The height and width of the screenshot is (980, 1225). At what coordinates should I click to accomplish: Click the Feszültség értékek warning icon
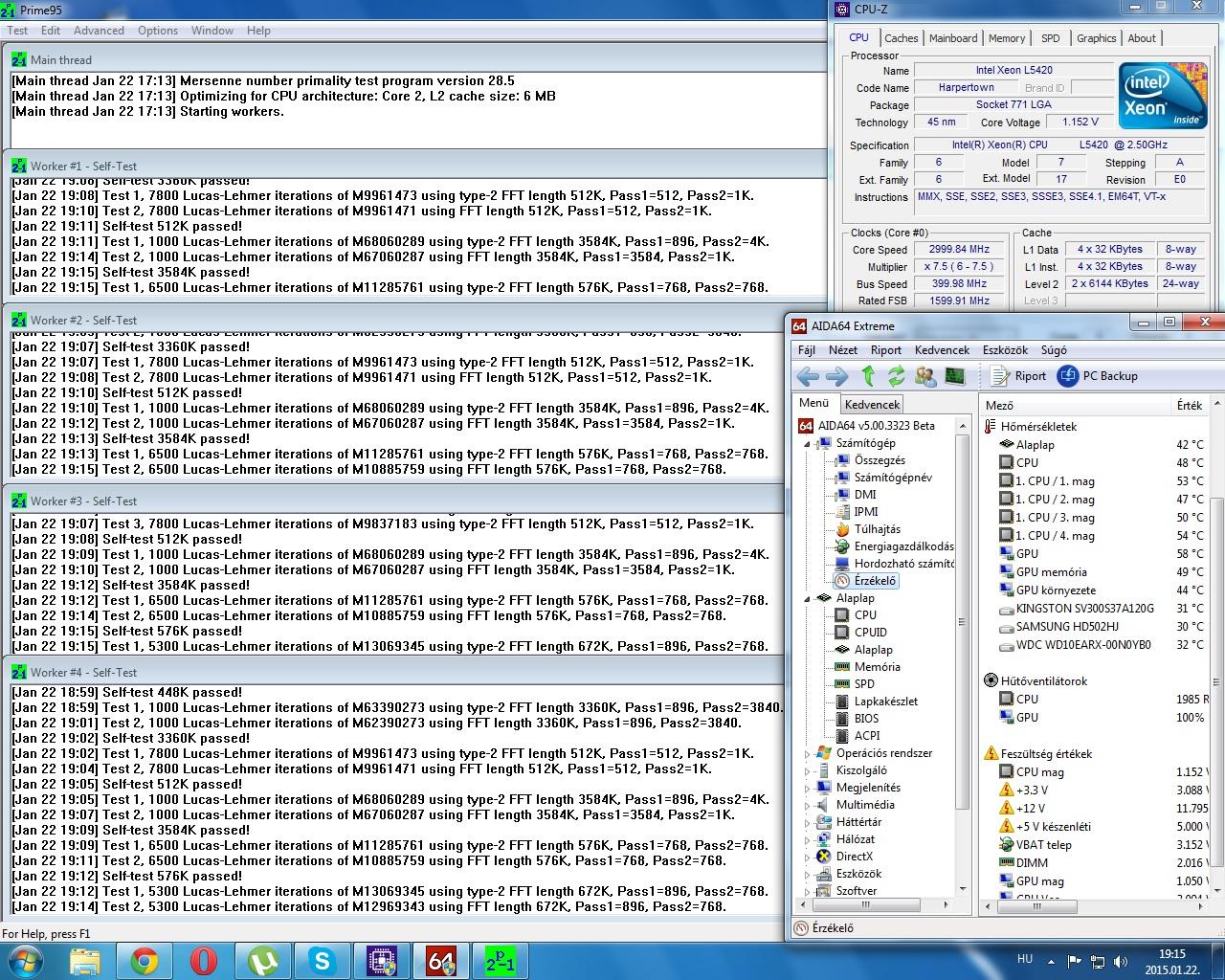coord(991,754)
